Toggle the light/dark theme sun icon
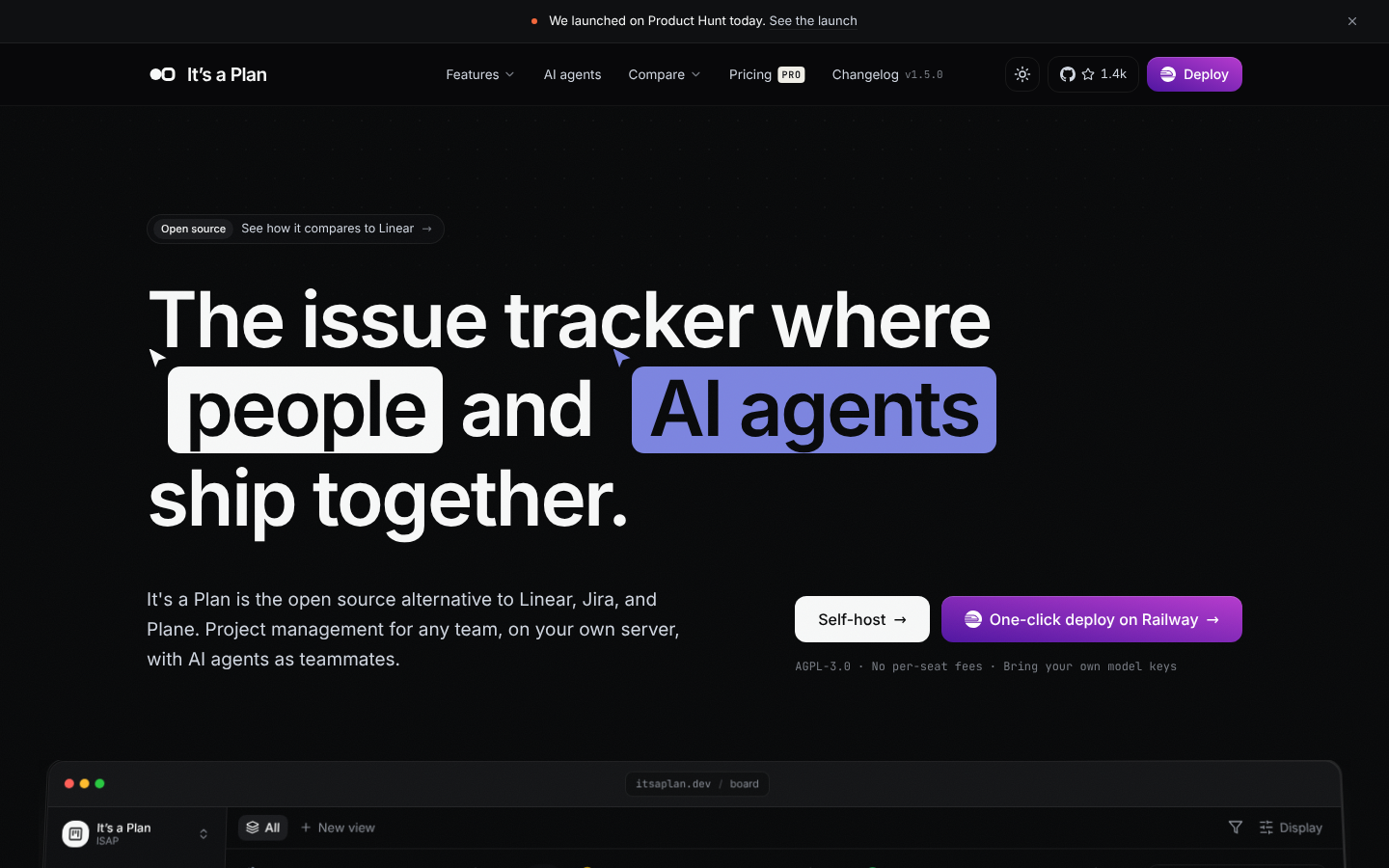The width and height of the screenshot is (1389, 868). click(1022, 74)
